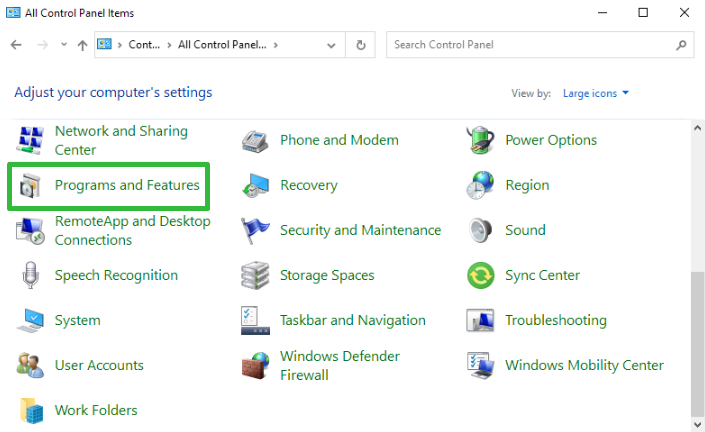The image size is (705, 432).
Task: Click the Security and Maintenance flag icon
Action: pyautogui.click(x=255, y=231)
